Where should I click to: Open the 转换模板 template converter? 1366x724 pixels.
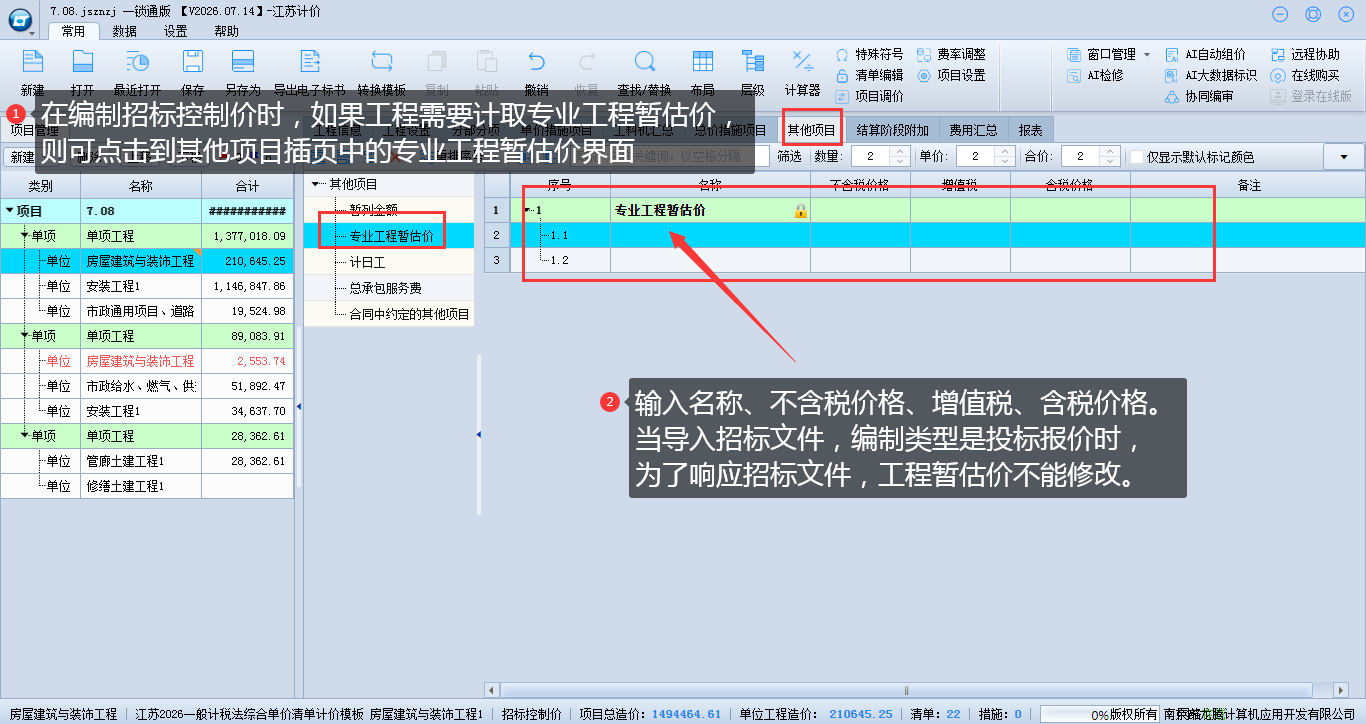[x=381, y=62]
